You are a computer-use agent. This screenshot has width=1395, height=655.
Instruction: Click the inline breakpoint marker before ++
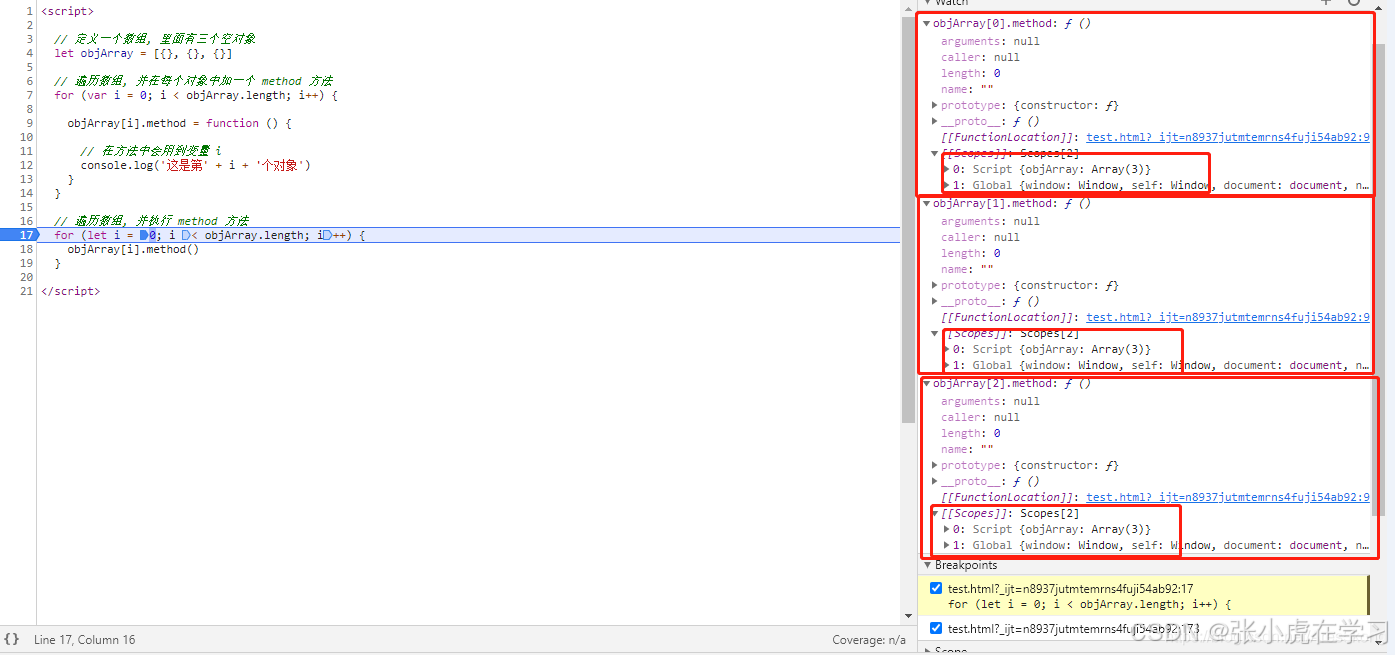[327, 235]
